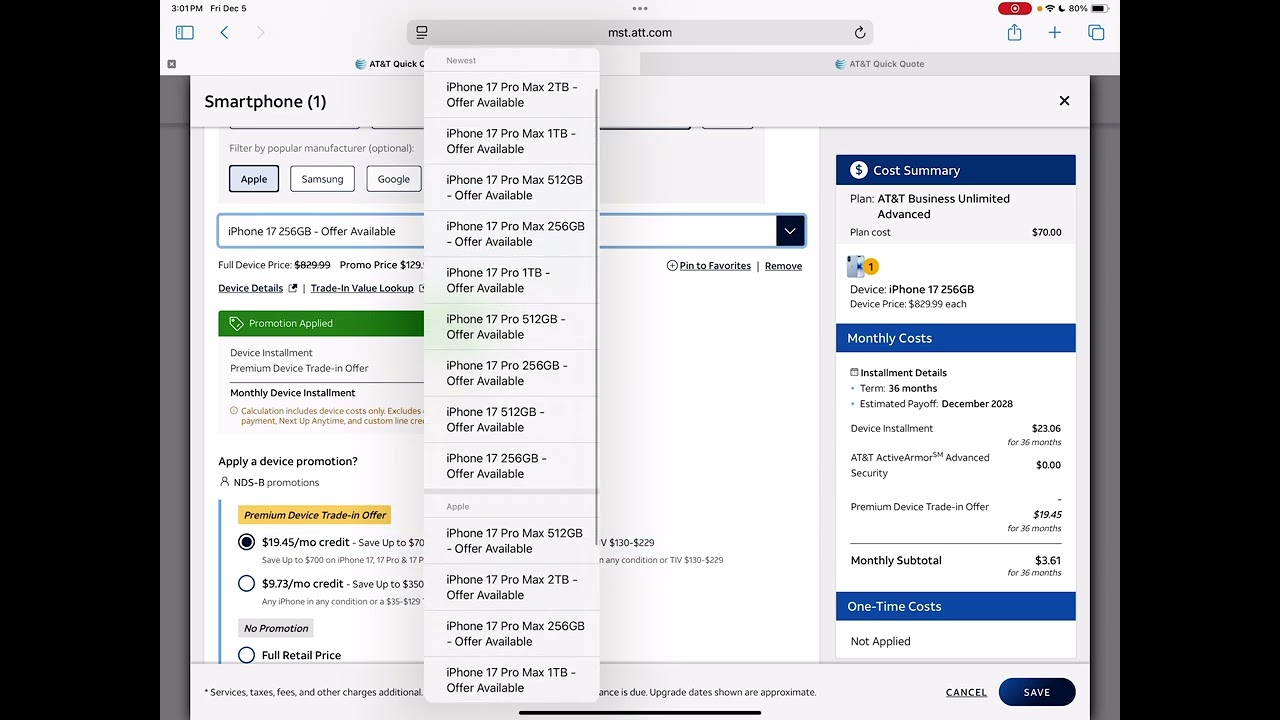The image size is (1280, 720).
Task: Pick iPhone 17 Pro Max 1TB under Newest
Action: tap(511, 141)
